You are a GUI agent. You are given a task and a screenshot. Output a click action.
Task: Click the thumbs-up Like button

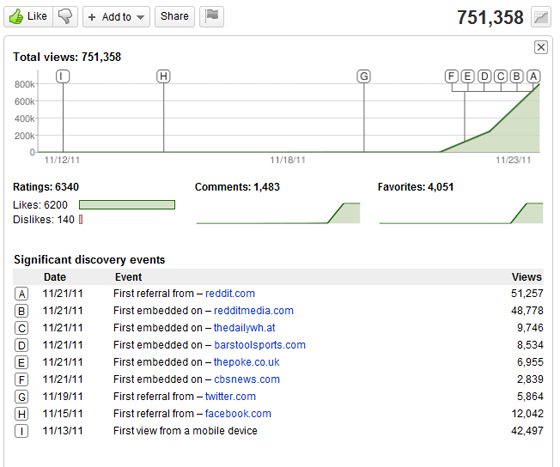coord(28,16)
